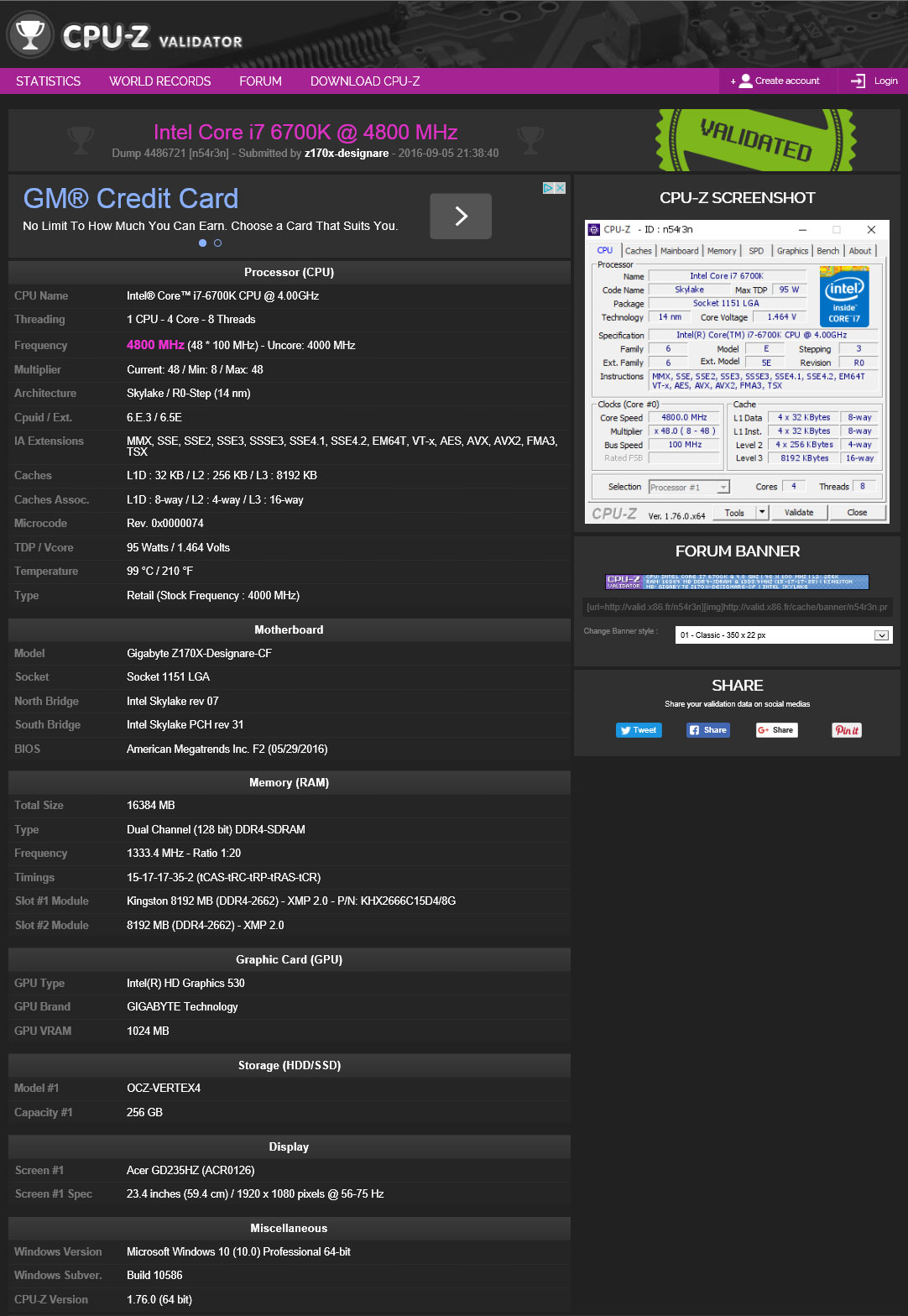Open the WORLD RECORDS page

coord(160,81)
